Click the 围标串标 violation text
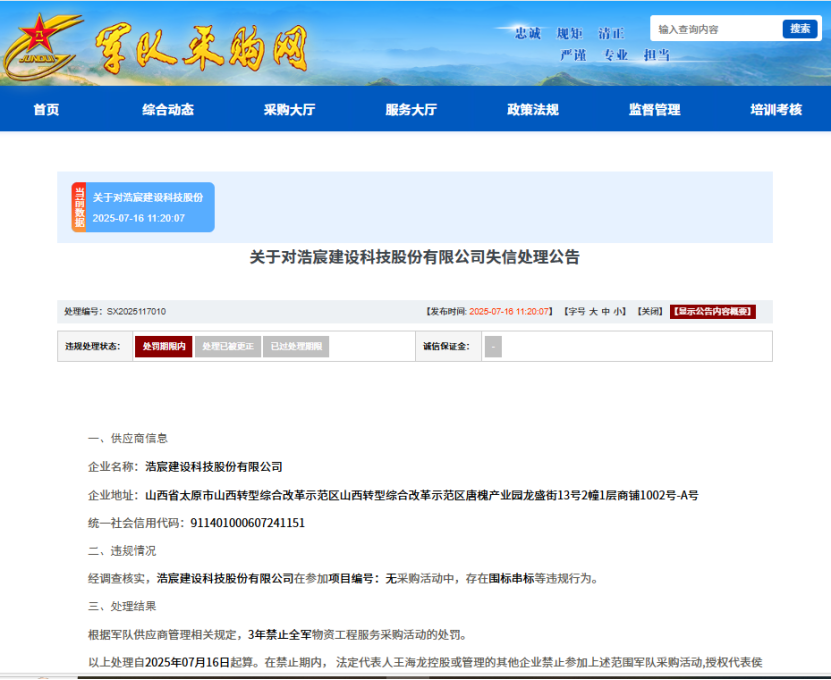 point(511,579)
